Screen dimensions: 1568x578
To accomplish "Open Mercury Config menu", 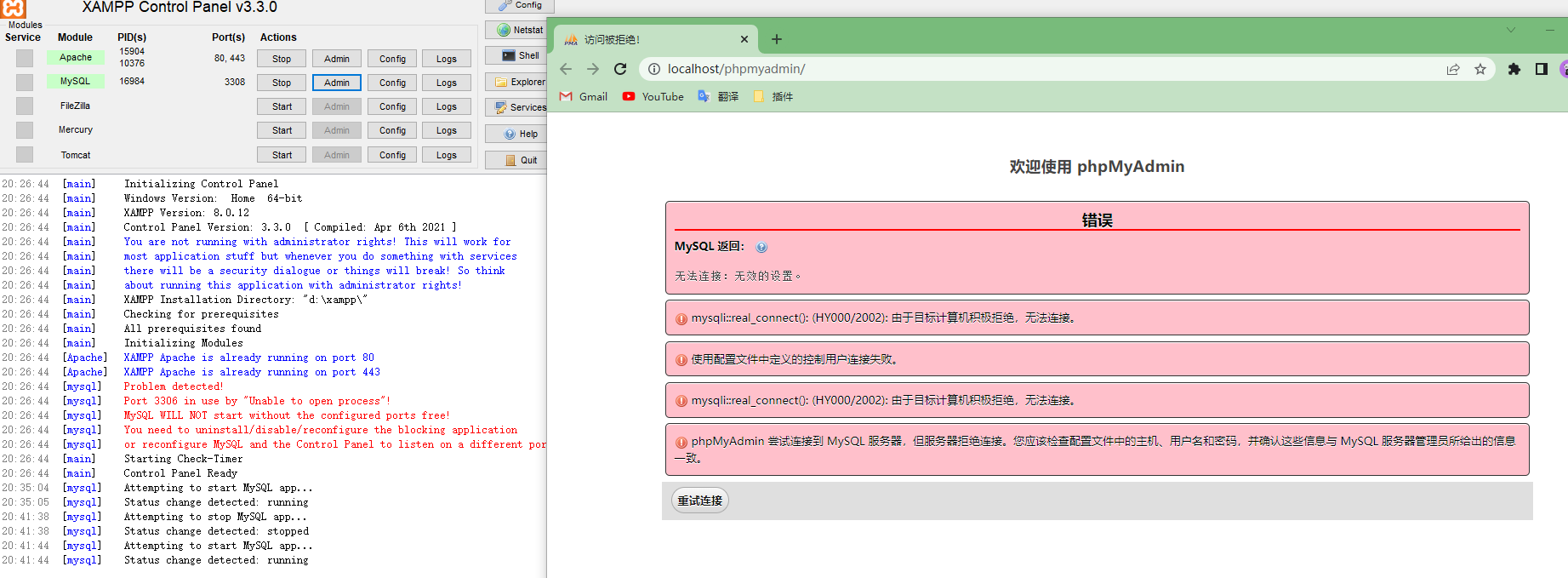I will pos(392,130).
